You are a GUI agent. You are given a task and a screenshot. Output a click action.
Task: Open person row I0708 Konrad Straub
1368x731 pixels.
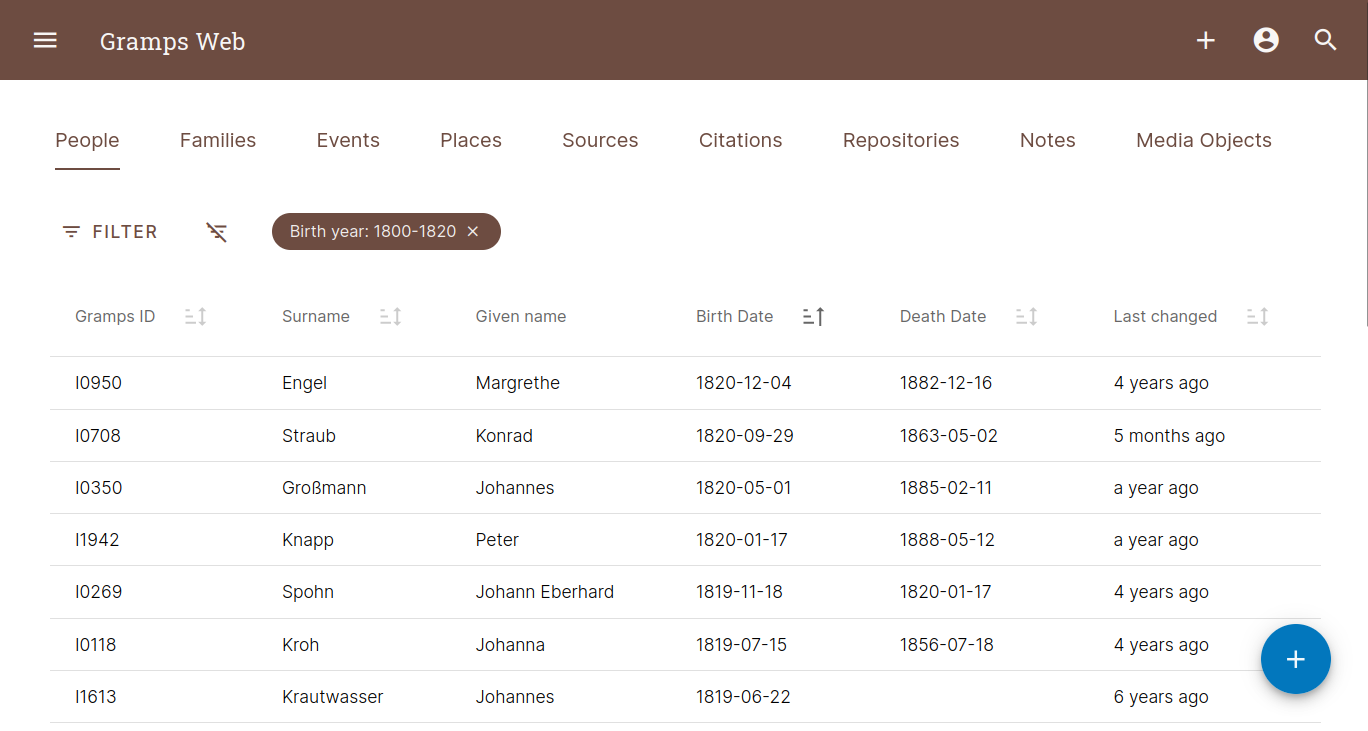pyautogui.click(x=504, y=436)
